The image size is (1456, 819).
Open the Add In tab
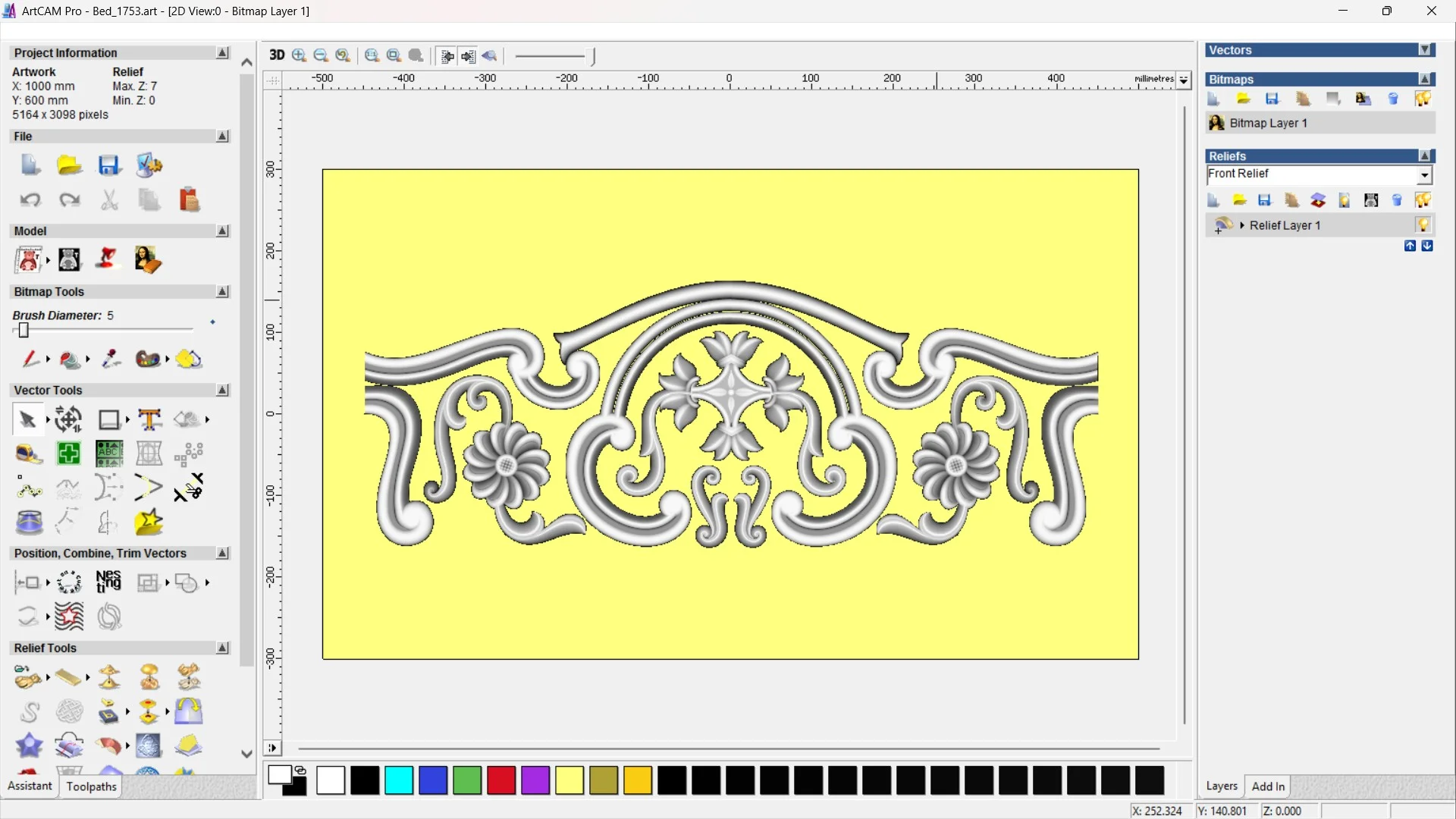1268,786
